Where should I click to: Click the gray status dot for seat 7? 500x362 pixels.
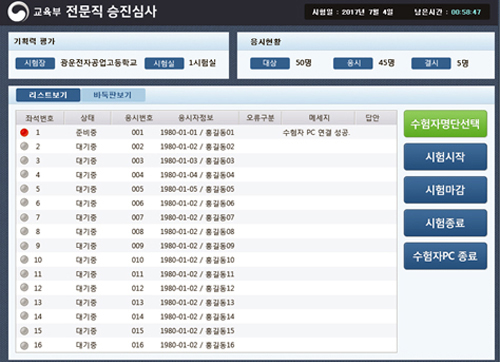24,217
